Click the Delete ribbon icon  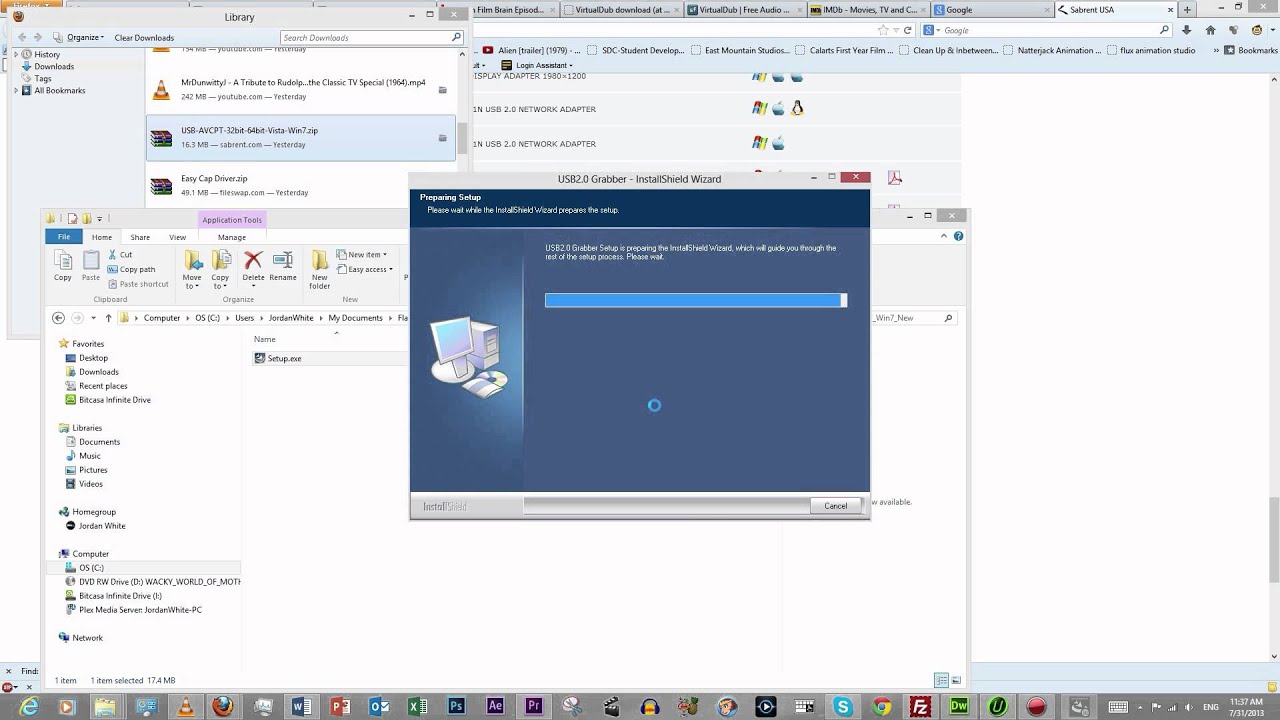point(254,261)
